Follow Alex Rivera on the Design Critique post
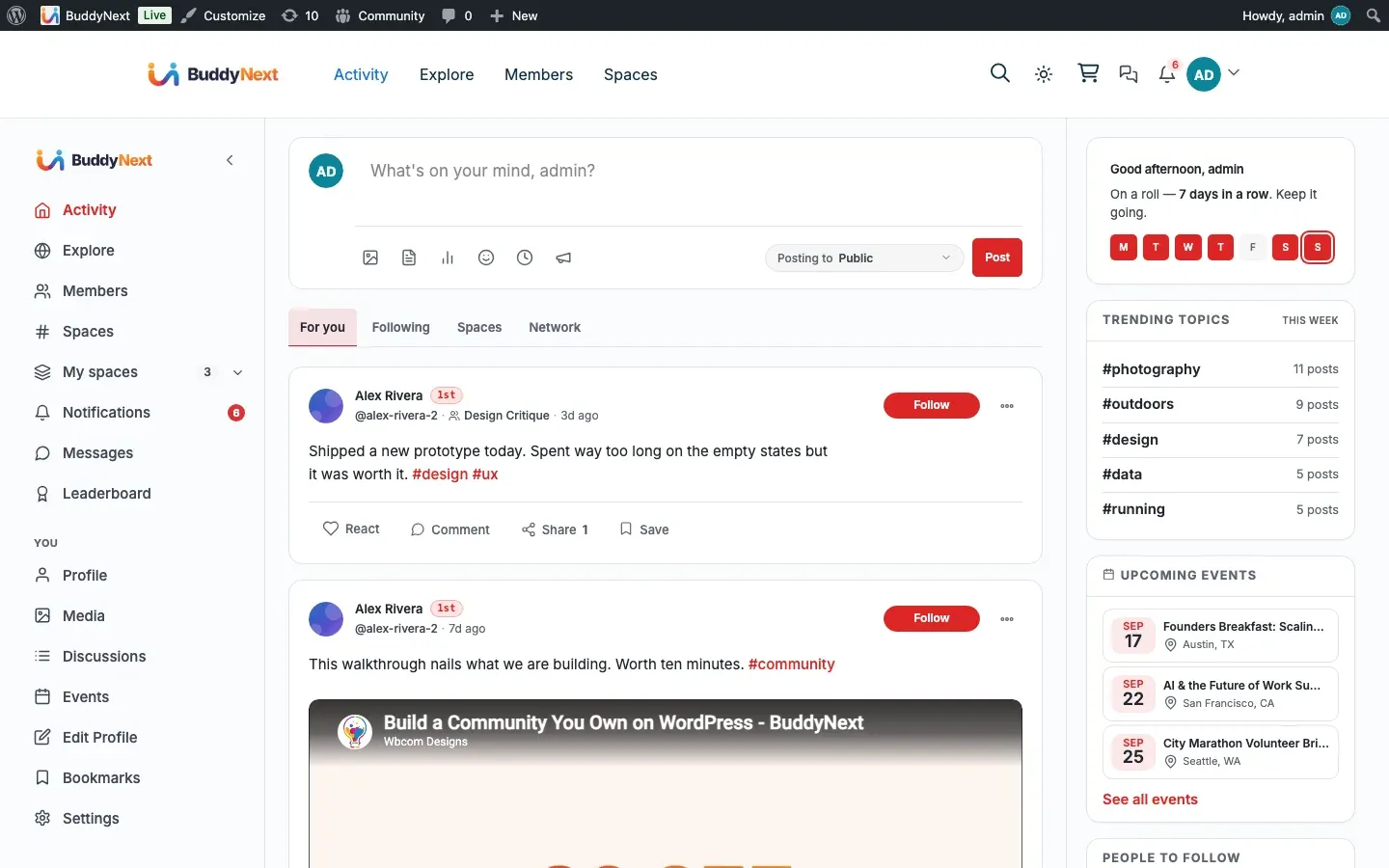The image size is (1389, 868). (x=932, y=405)
